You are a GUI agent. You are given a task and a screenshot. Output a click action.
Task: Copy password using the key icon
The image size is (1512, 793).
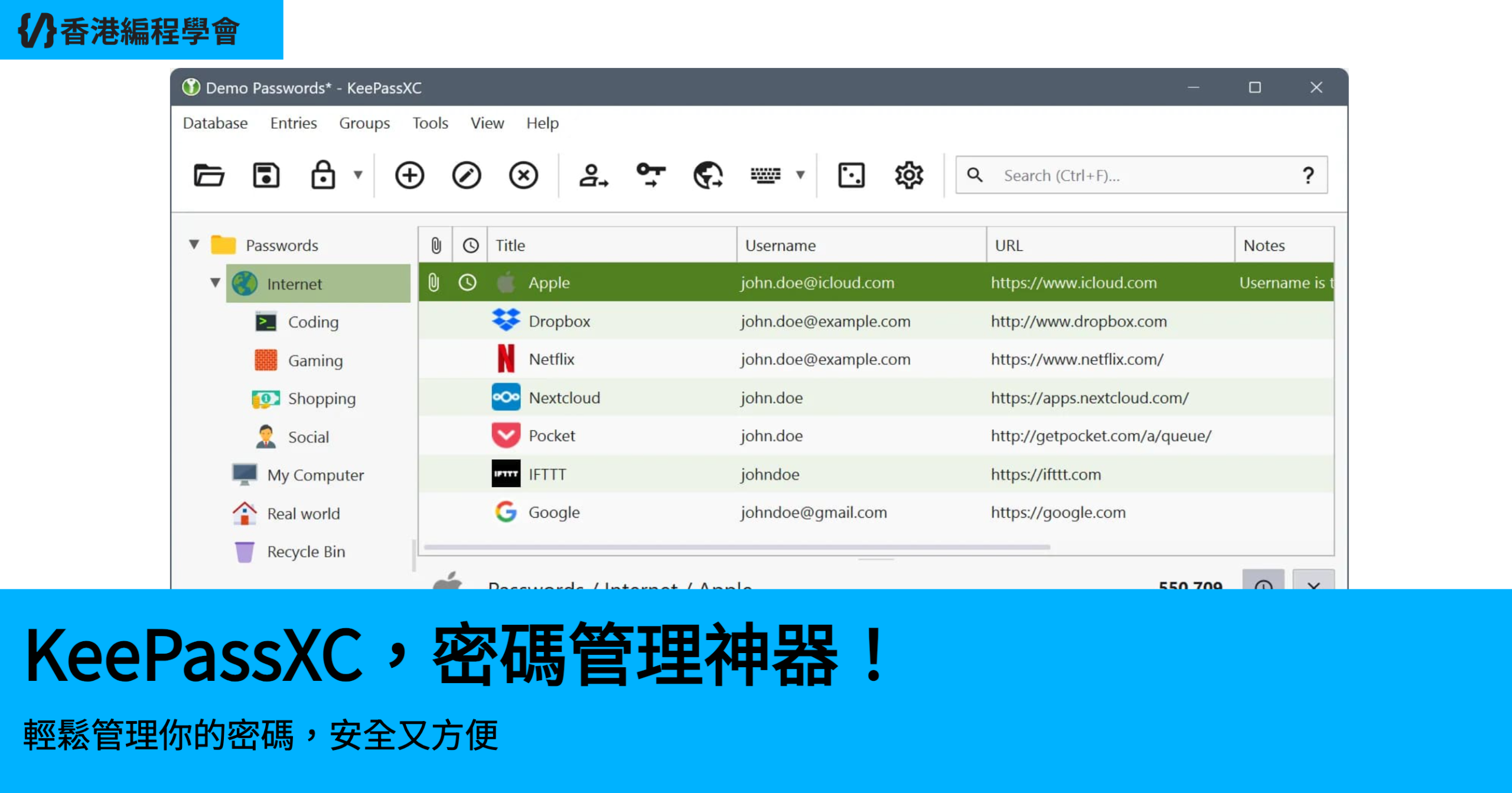pos(650,175)
